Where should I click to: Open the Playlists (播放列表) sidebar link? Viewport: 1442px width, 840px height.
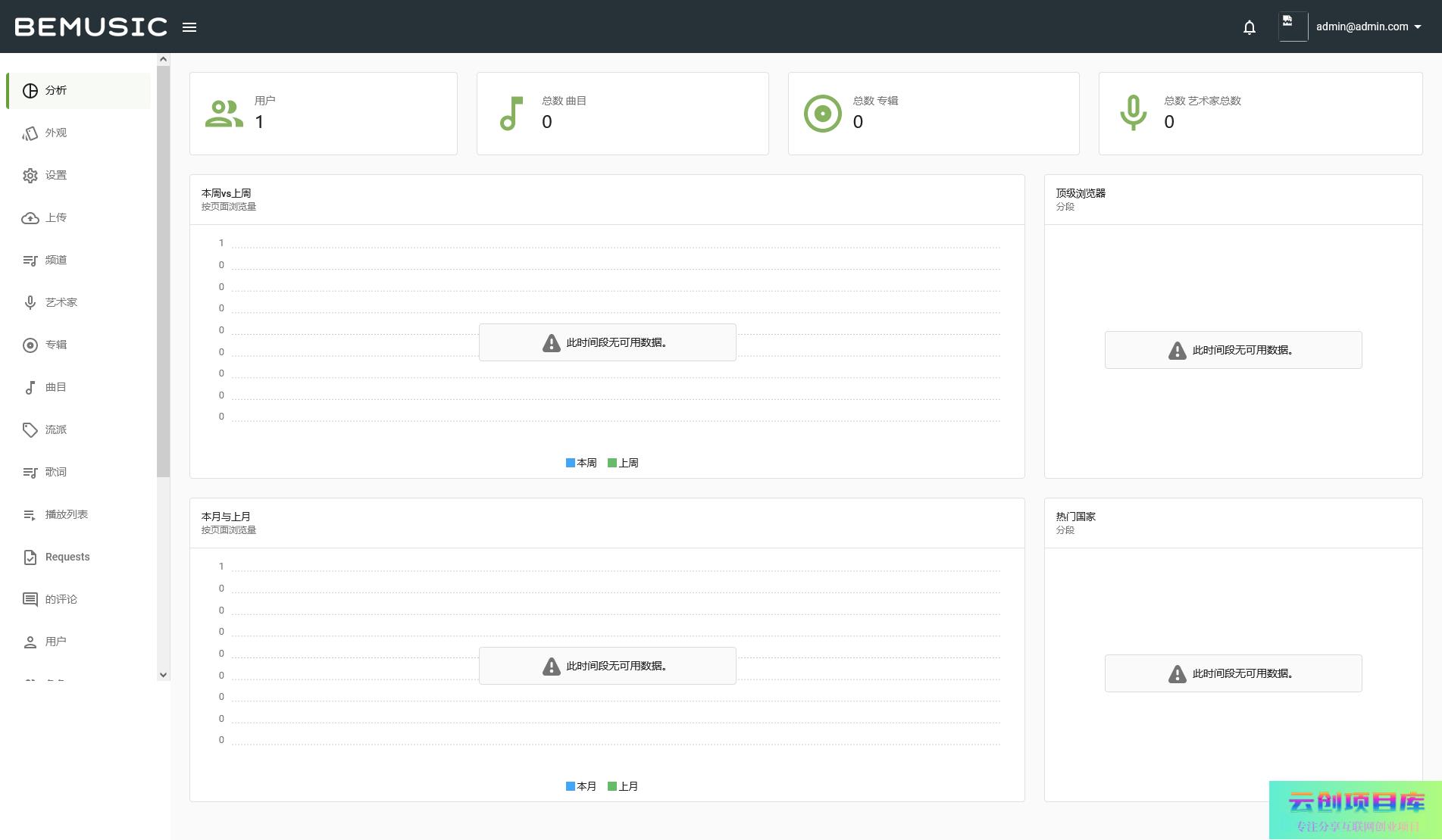(67, 514)
